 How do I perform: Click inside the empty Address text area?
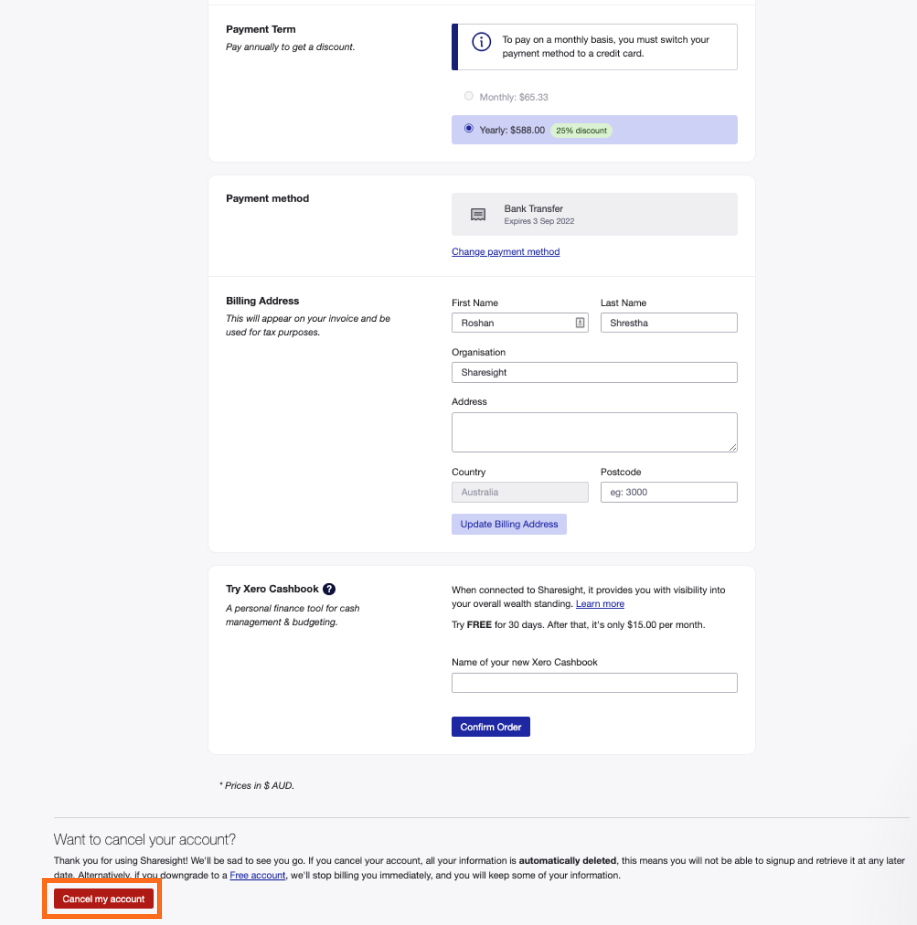(594, 432)
